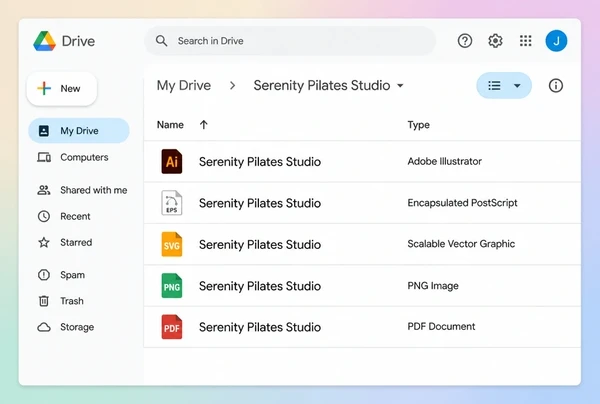Open the help question mark icon
Viewport: 600px width, 404px height.
tap(465, 41)
